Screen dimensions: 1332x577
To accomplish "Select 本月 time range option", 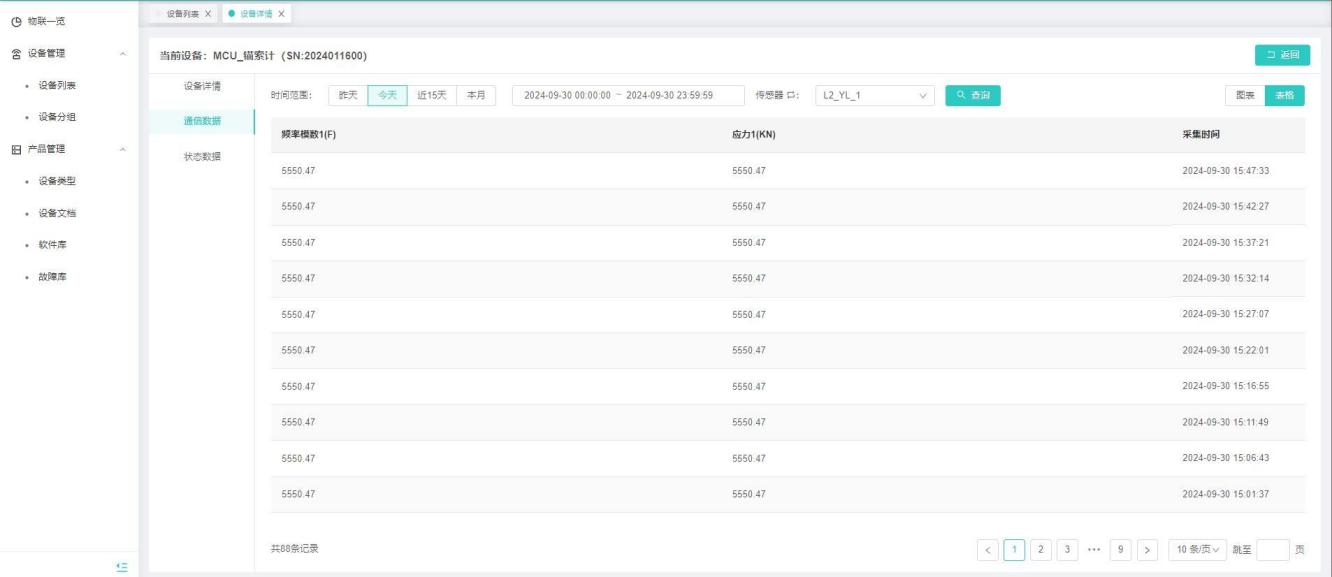I will click(476, 95).
